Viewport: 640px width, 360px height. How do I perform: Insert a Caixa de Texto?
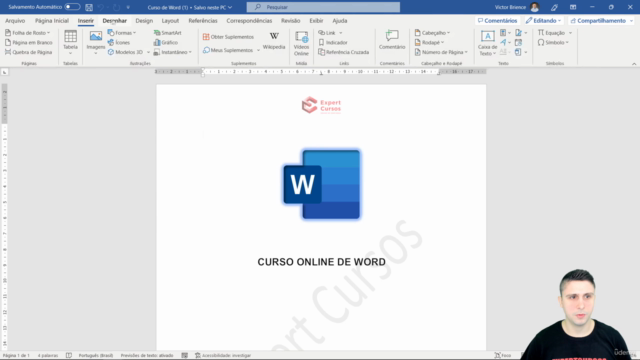click(x=487, y=43)
